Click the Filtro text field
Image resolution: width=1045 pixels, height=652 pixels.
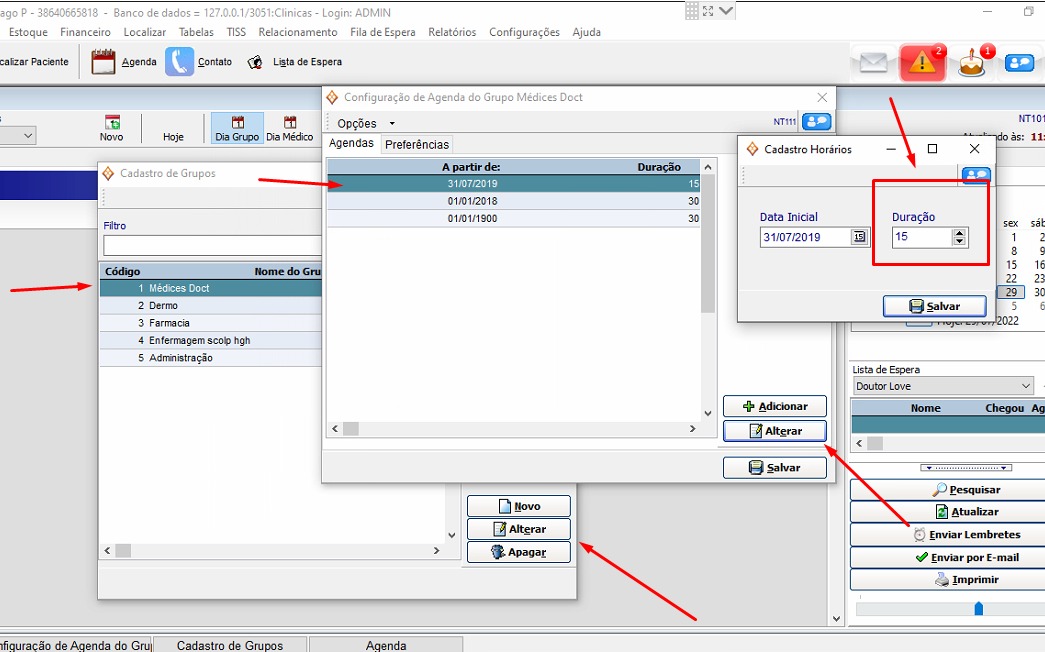pos(212,245)
